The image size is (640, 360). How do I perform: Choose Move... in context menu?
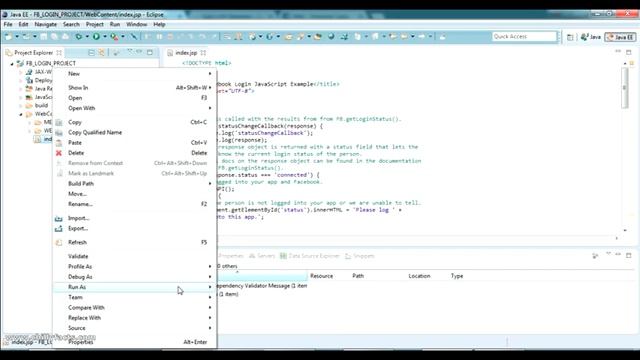135,194
